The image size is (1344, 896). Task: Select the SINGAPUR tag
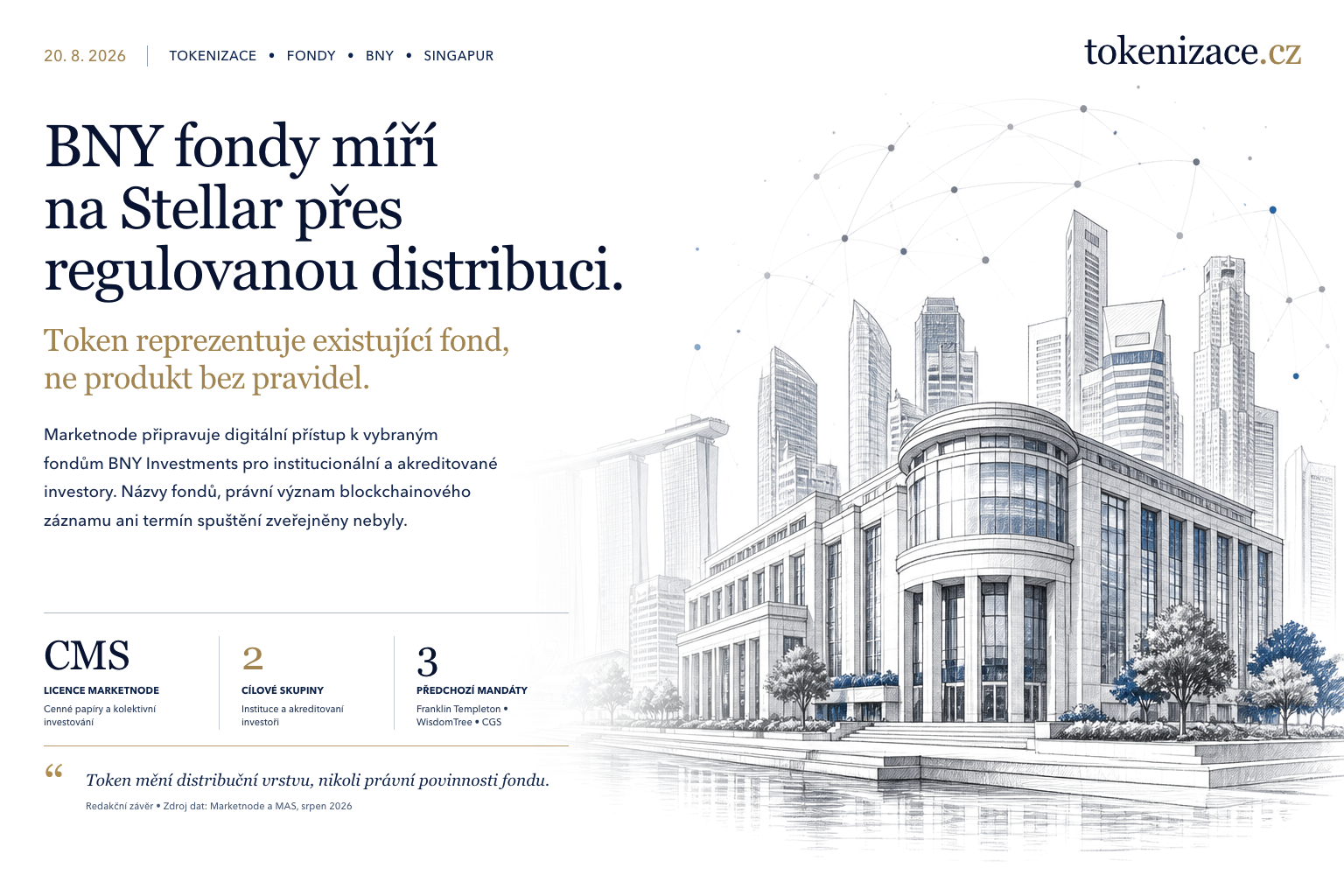point(458,56)
